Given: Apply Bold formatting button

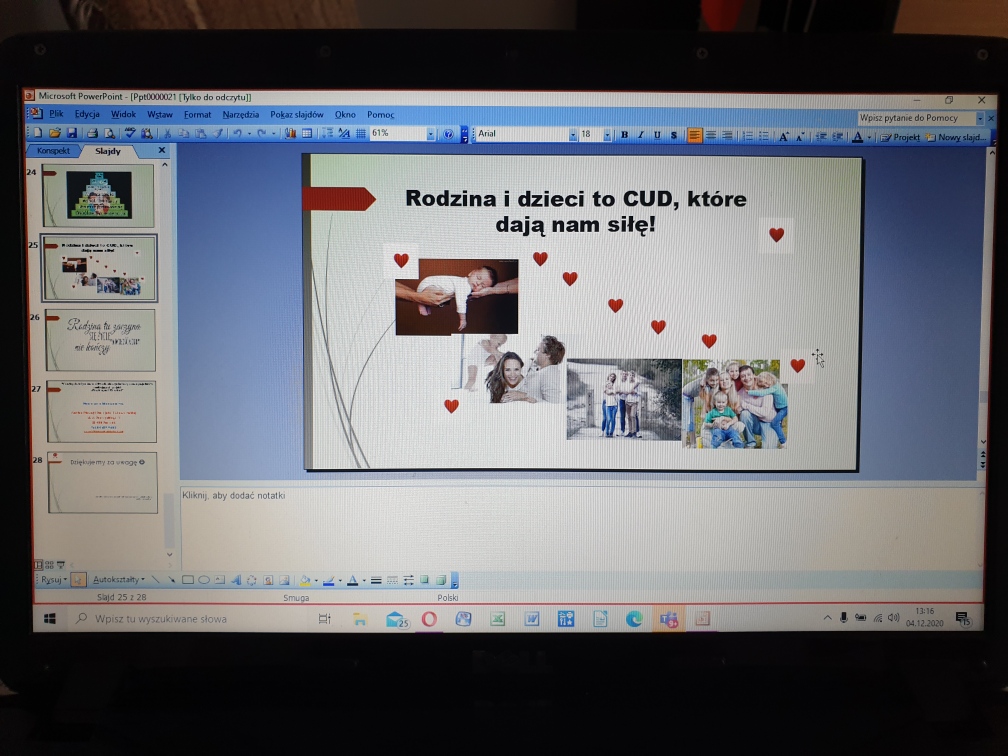Looking at the screenshot, I should pos(624,135).
